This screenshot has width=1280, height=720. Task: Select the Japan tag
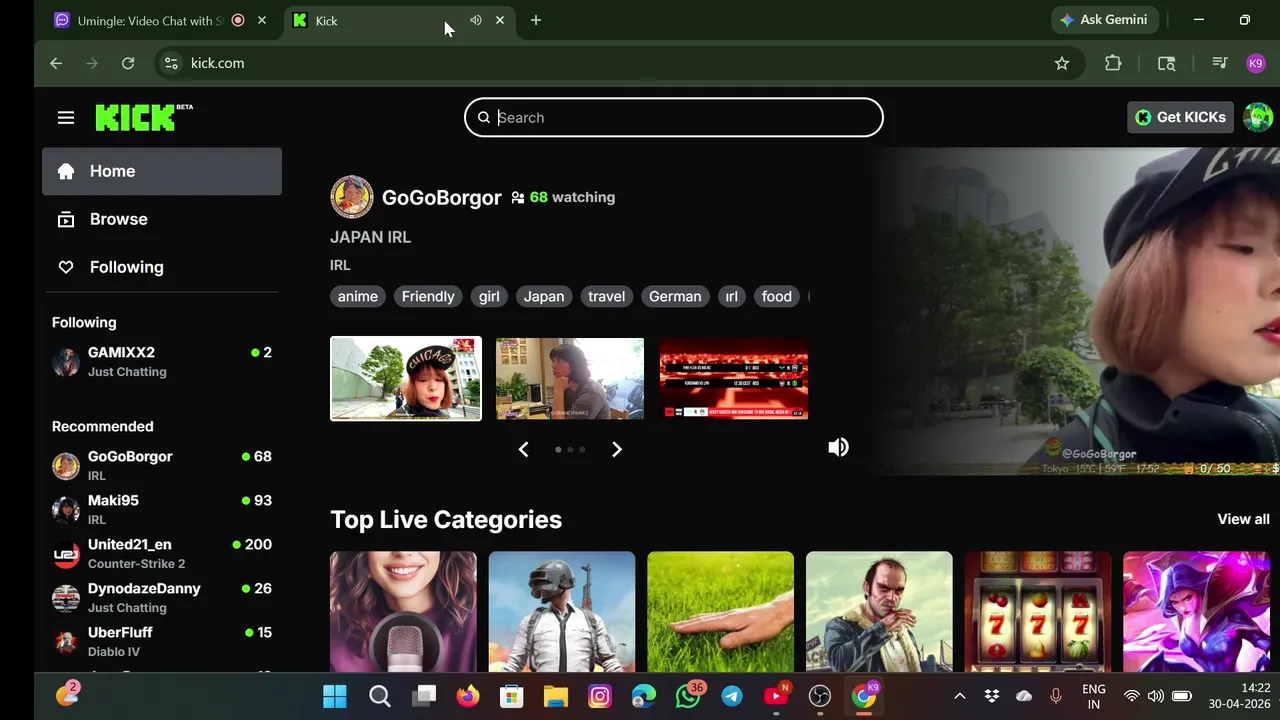coord(544,296)
